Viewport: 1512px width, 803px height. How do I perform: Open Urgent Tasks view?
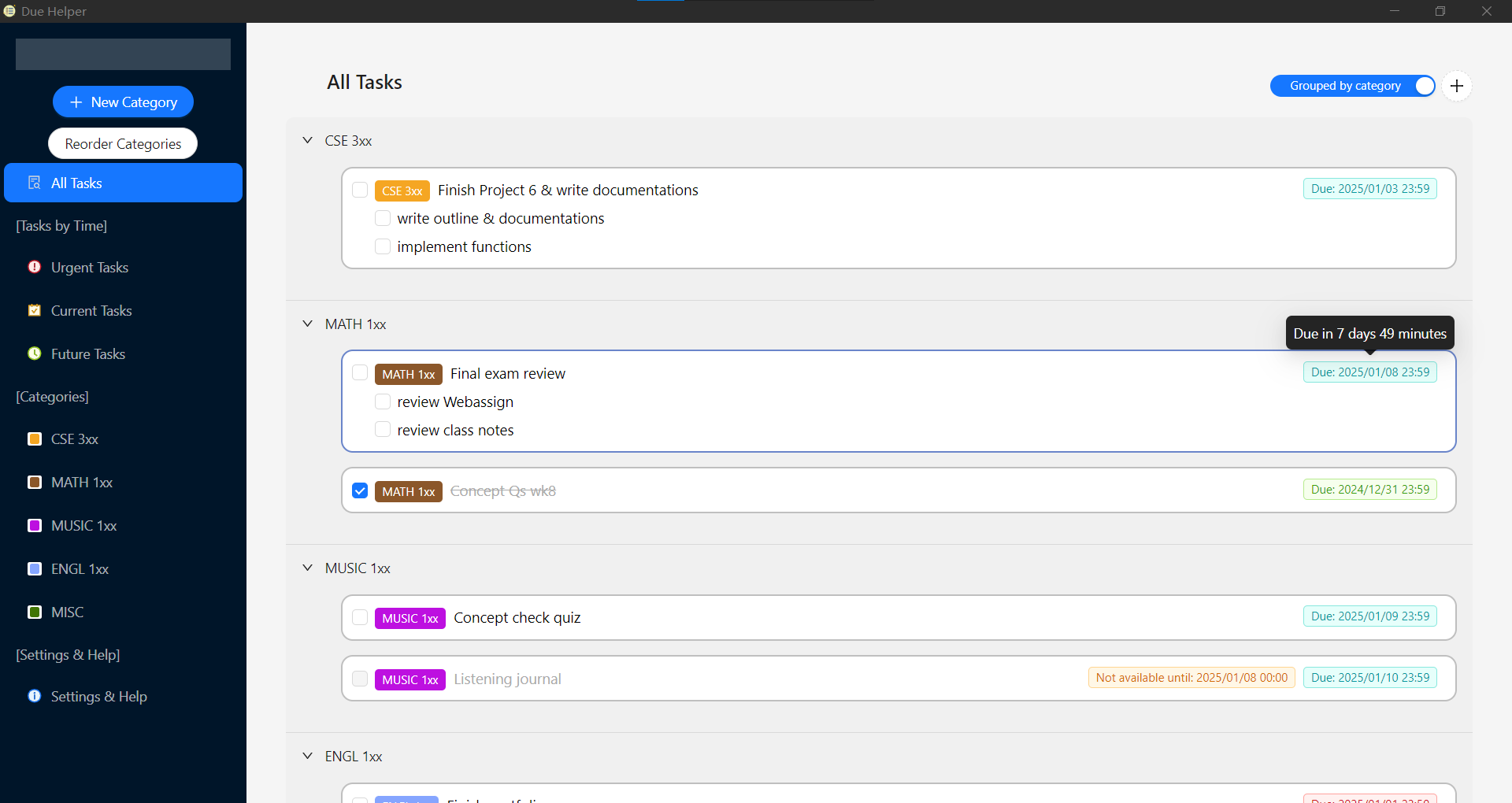point(123,267)
